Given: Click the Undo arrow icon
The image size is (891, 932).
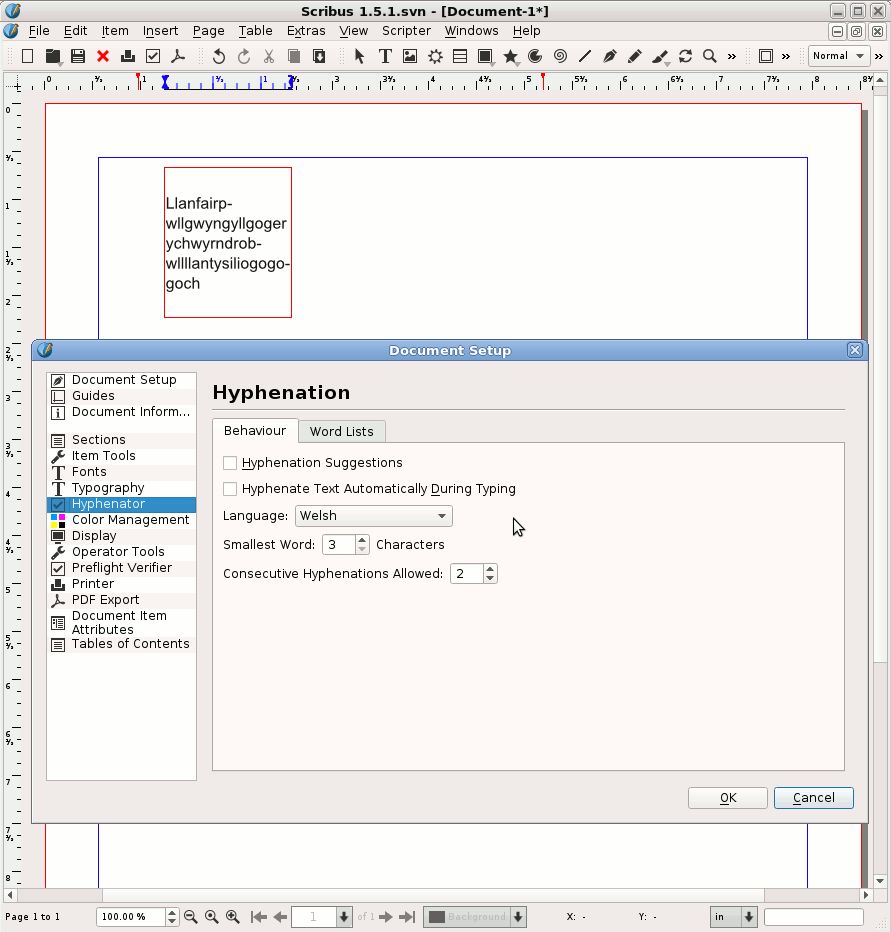Looking at the screenshot, I should click(x=219, y=56).
